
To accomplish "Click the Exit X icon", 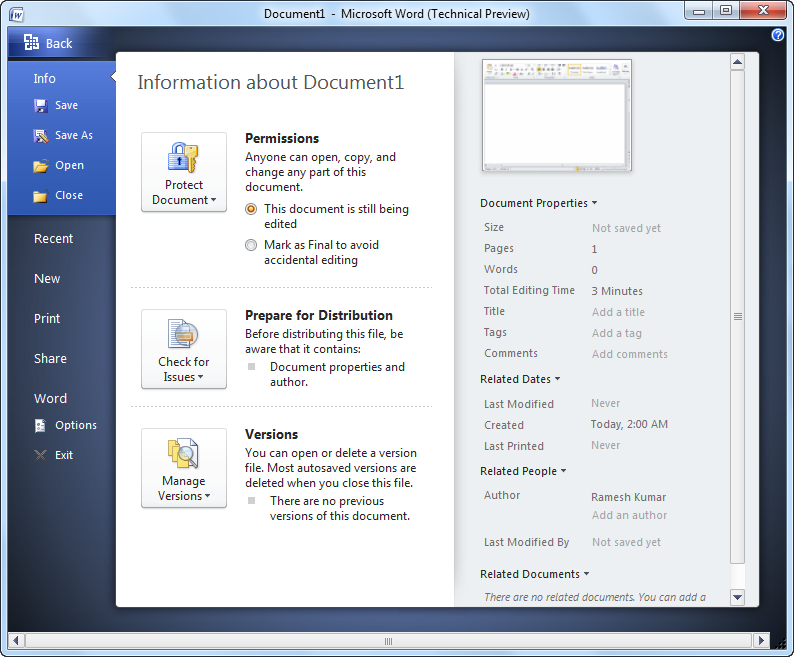I will pos(40,455).
